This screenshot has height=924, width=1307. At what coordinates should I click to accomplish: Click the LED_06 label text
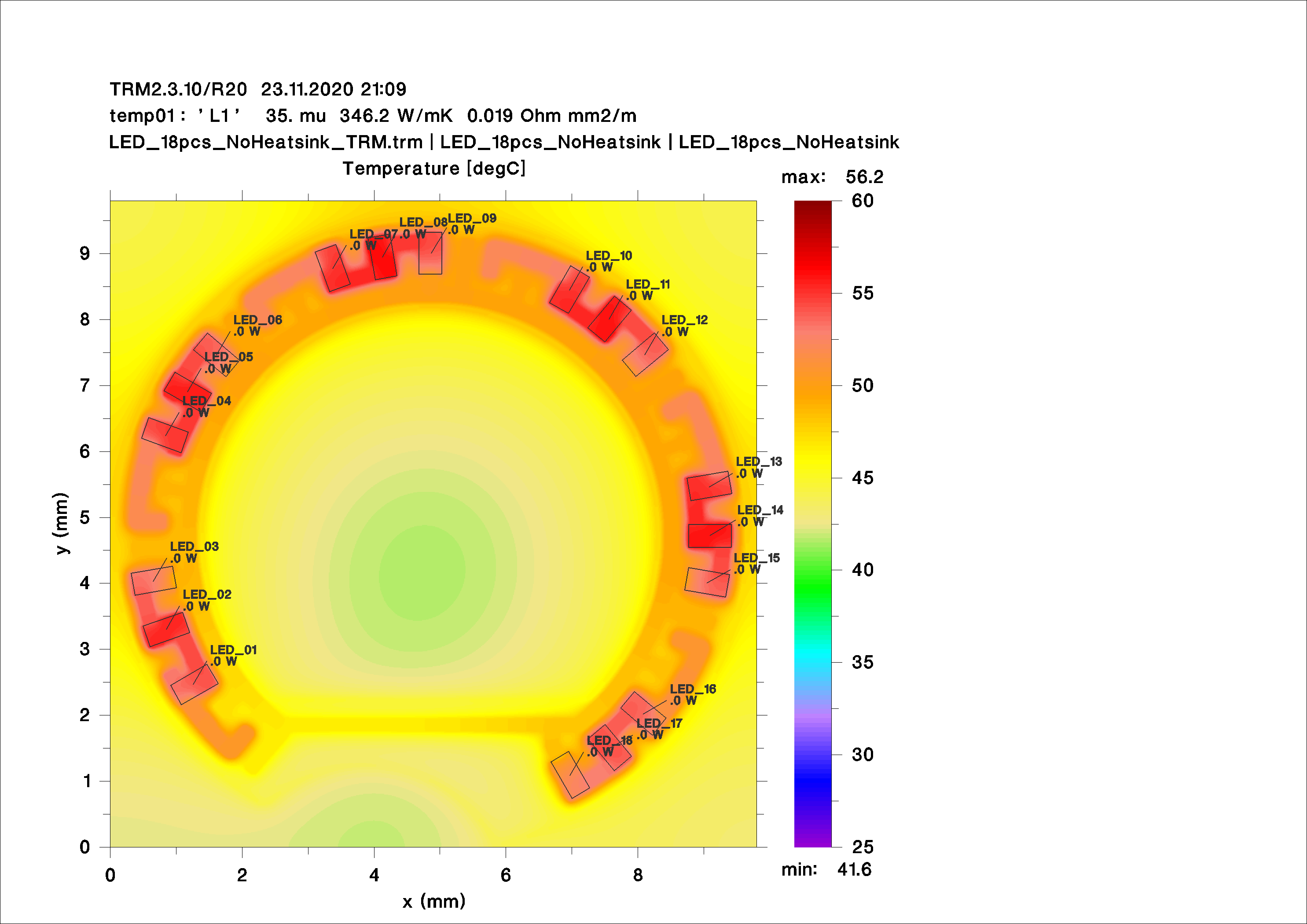[257, 320]
